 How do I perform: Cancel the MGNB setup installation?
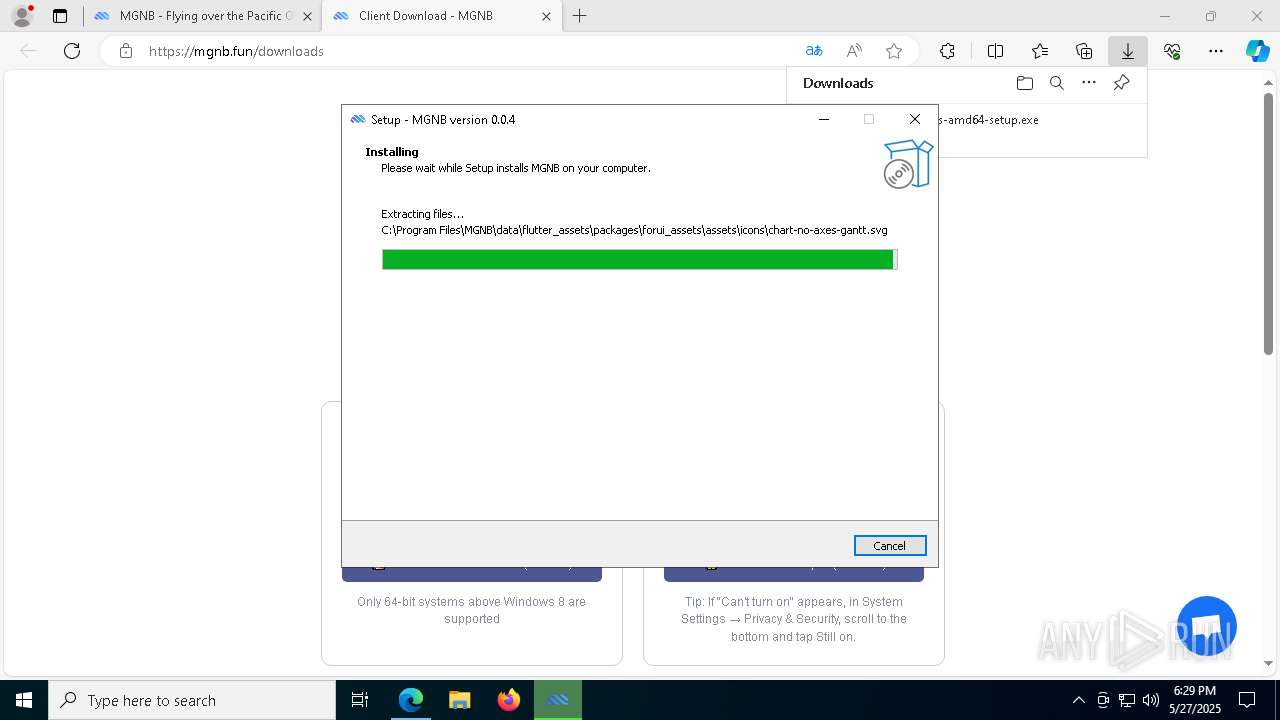pyautogui.click(x=889, y=545)
